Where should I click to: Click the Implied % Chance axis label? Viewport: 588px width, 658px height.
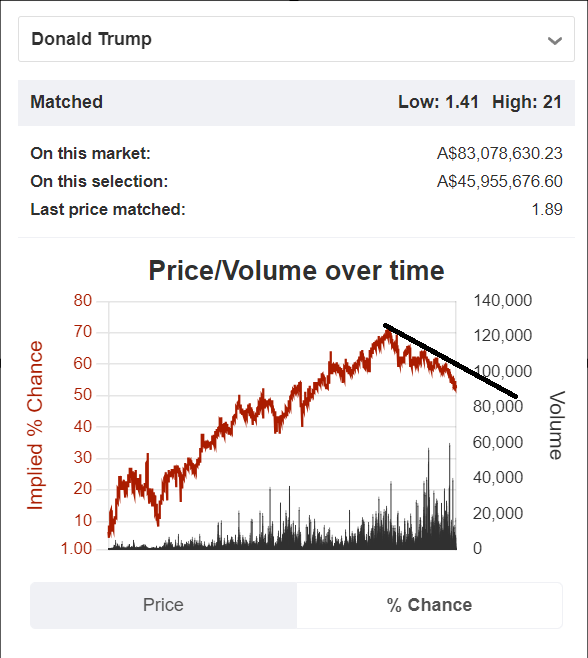pyautogui.click(x=35, y=425)
